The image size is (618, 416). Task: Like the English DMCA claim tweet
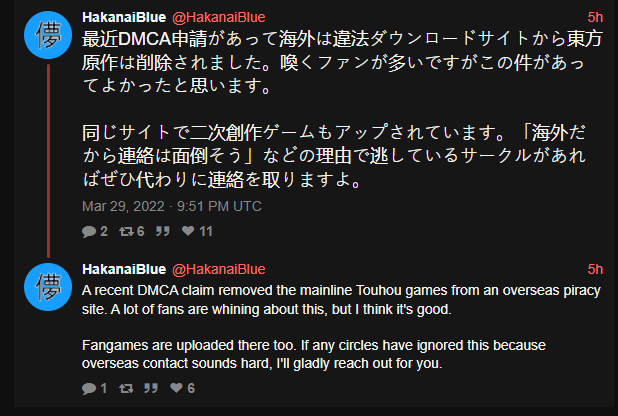pos(176,387)
